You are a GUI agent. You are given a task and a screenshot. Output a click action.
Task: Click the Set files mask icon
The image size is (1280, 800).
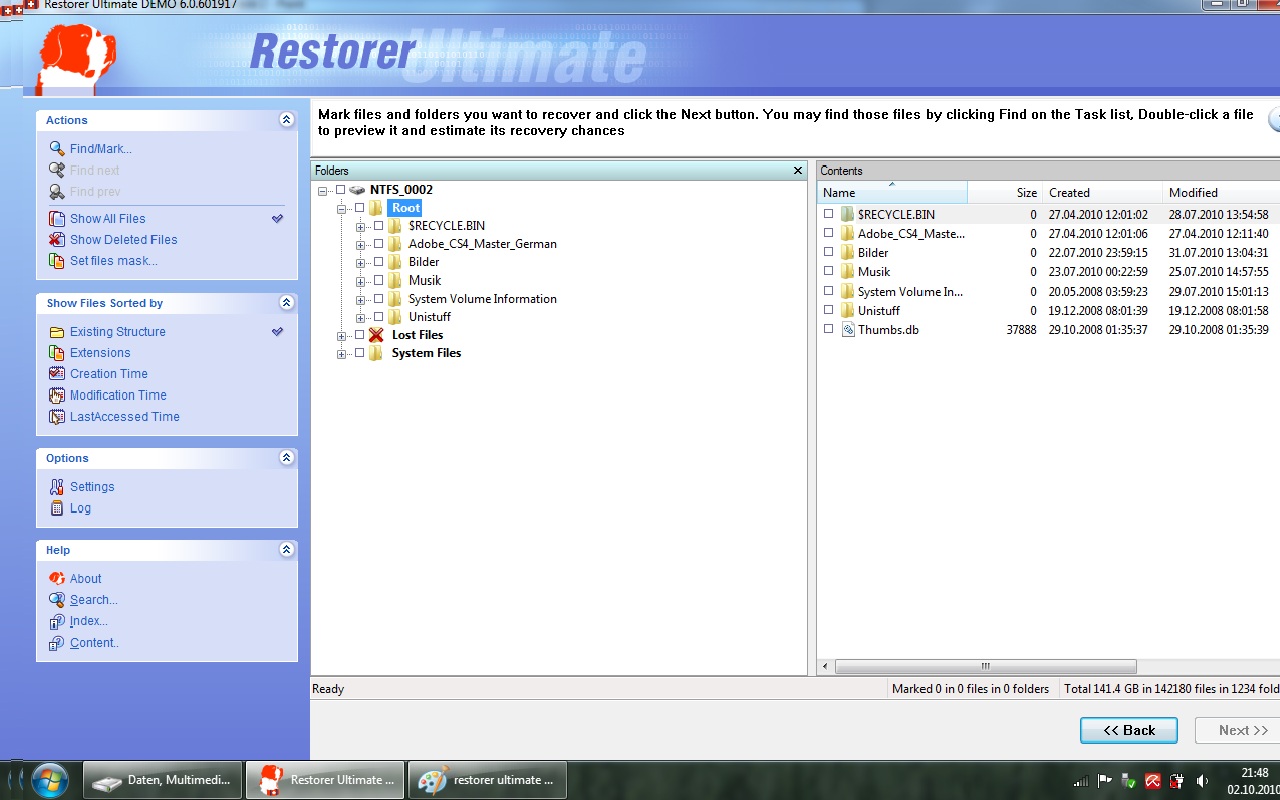[x=57, y=261]
